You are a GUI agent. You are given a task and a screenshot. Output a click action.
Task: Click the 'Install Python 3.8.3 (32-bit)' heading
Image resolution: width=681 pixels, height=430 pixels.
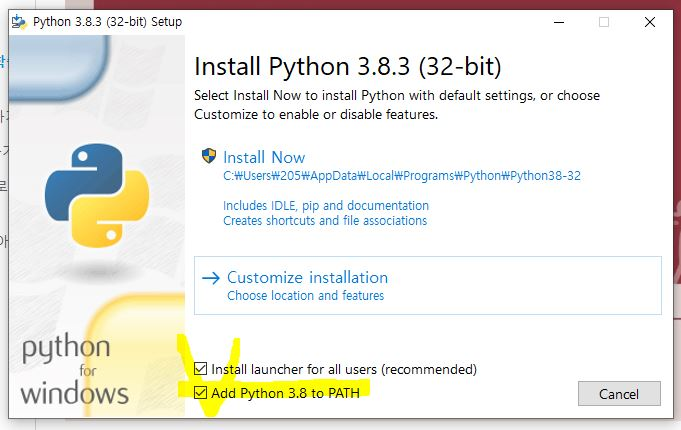(347, 66)
